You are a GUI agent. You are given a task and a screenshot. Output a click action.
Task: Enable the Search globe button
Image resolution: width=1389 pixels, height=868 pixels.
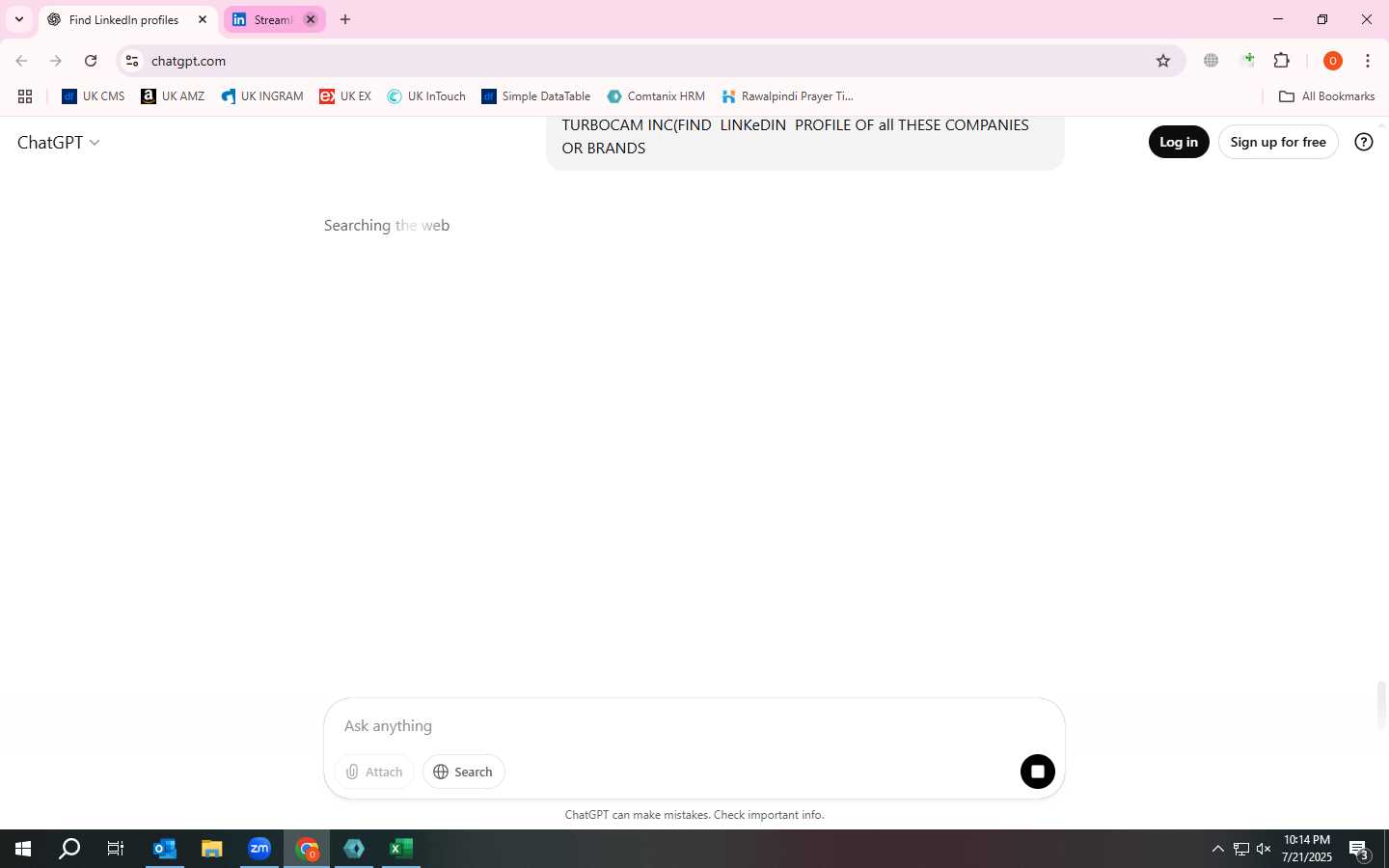click(463, 772)
